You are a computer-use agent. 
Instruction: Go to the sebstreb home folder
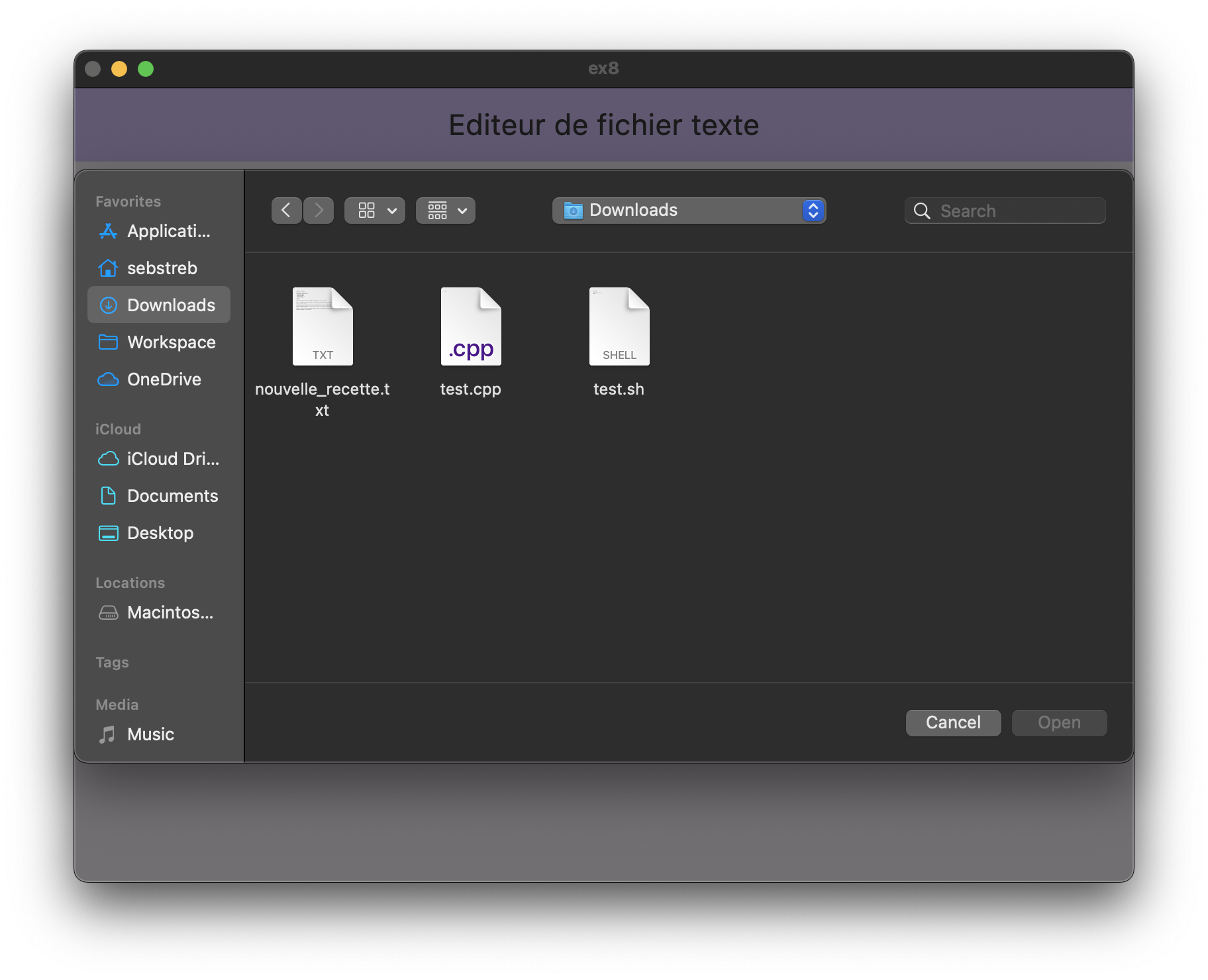[159, 268]
